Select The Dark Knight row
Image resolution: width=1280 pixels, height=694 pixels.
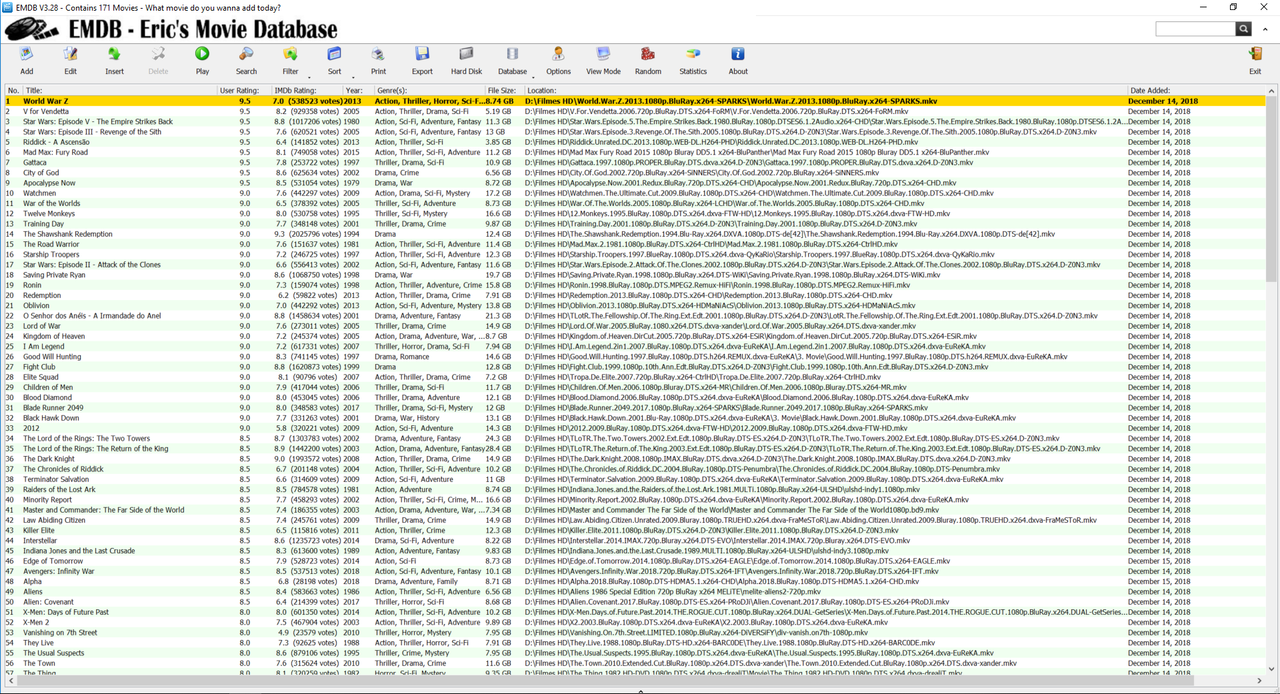pos(634,459)
